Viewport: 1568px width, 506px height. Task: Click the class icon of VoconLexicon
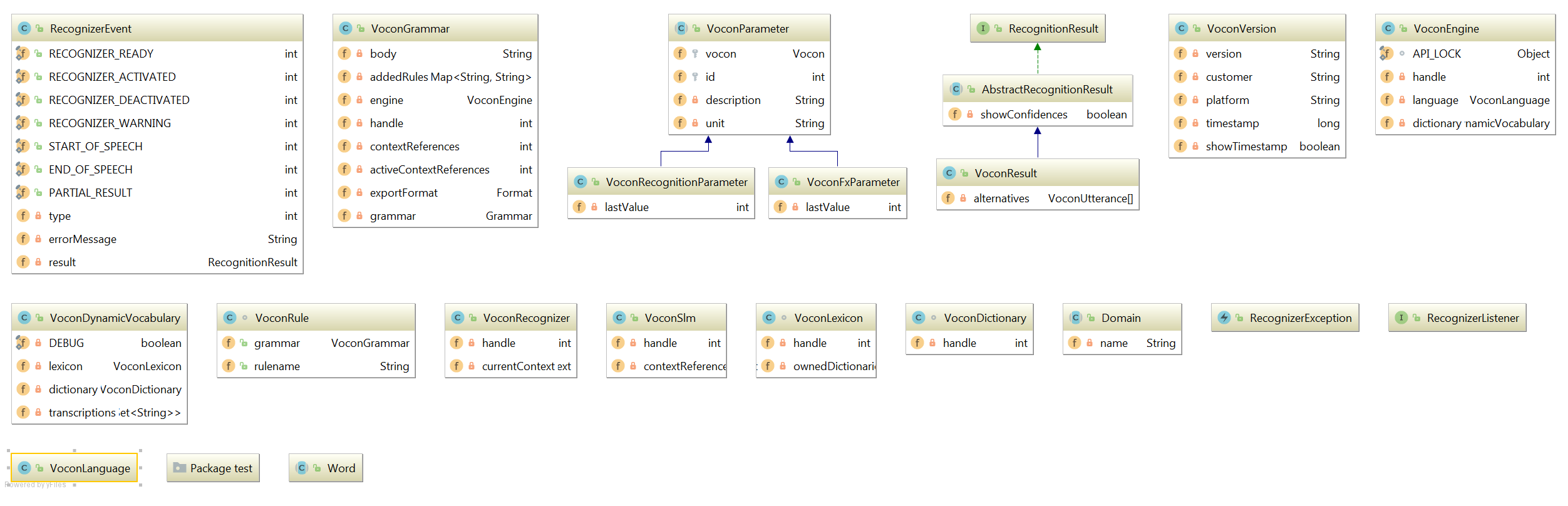pos(769,318)
